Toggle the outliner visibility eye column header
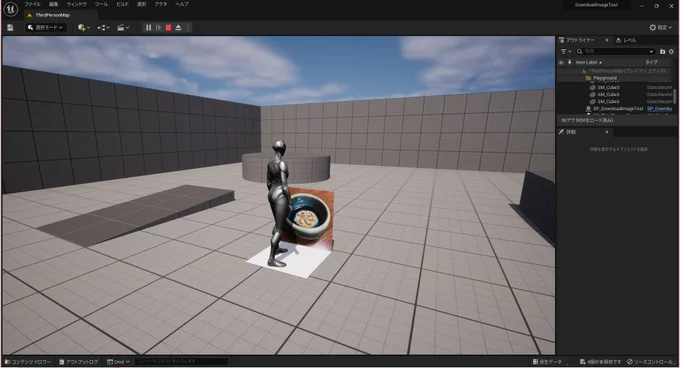680x368 pixels. point(561,62)
